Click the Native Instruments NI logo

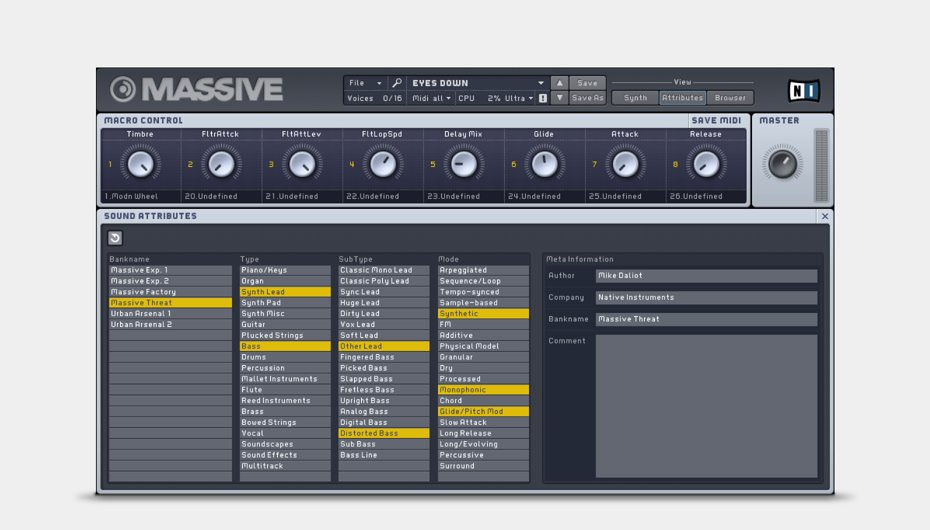pos(803,91)
